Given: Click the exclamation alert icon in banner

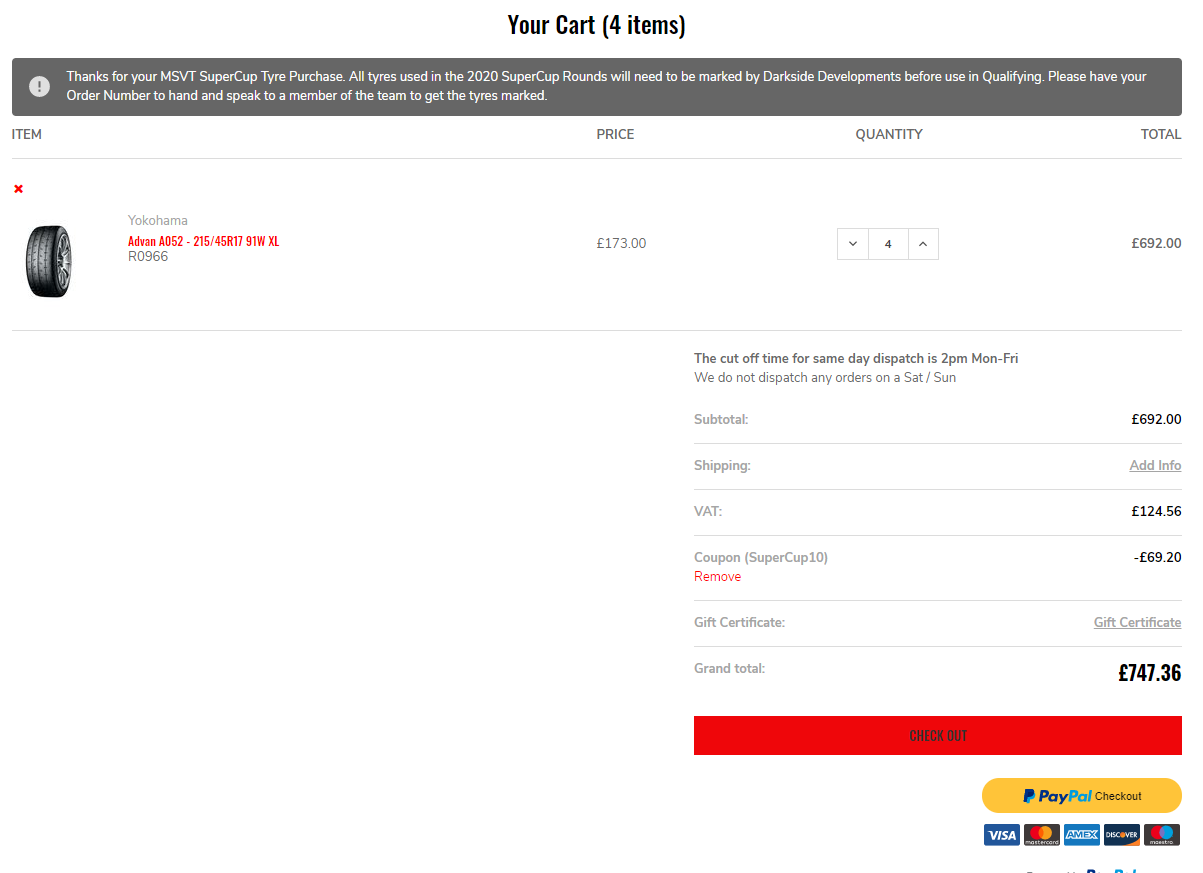Looking at the screenshot, I should [x=39, y=86].
